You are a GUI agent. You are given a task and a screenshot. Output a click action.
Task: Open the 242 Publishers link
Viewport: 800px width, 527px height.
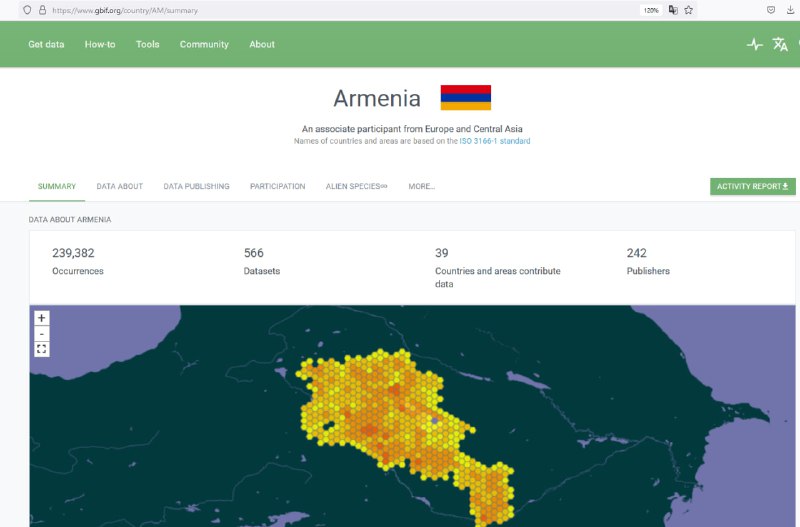click(x=648, y=262)
